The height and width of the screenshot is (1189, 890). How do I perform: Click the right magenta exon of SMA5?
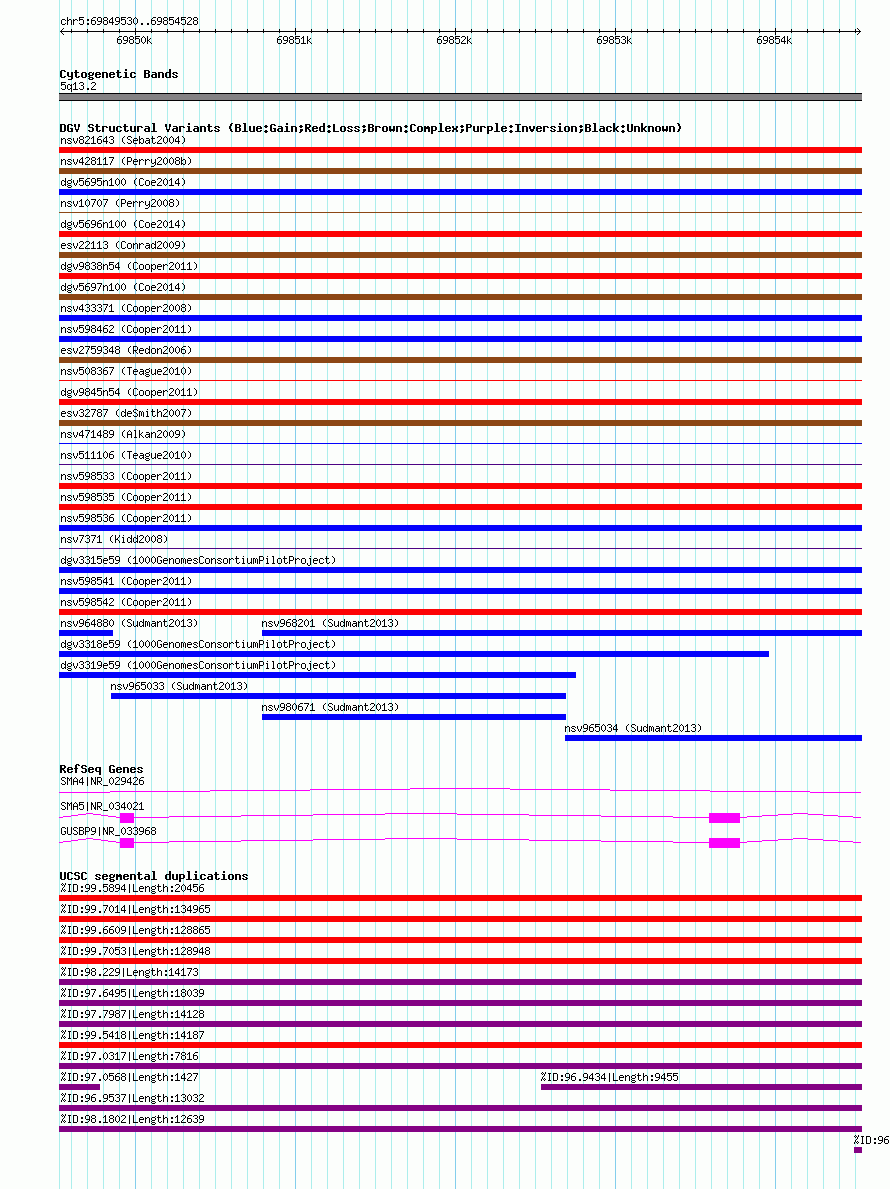pos(724,817)
